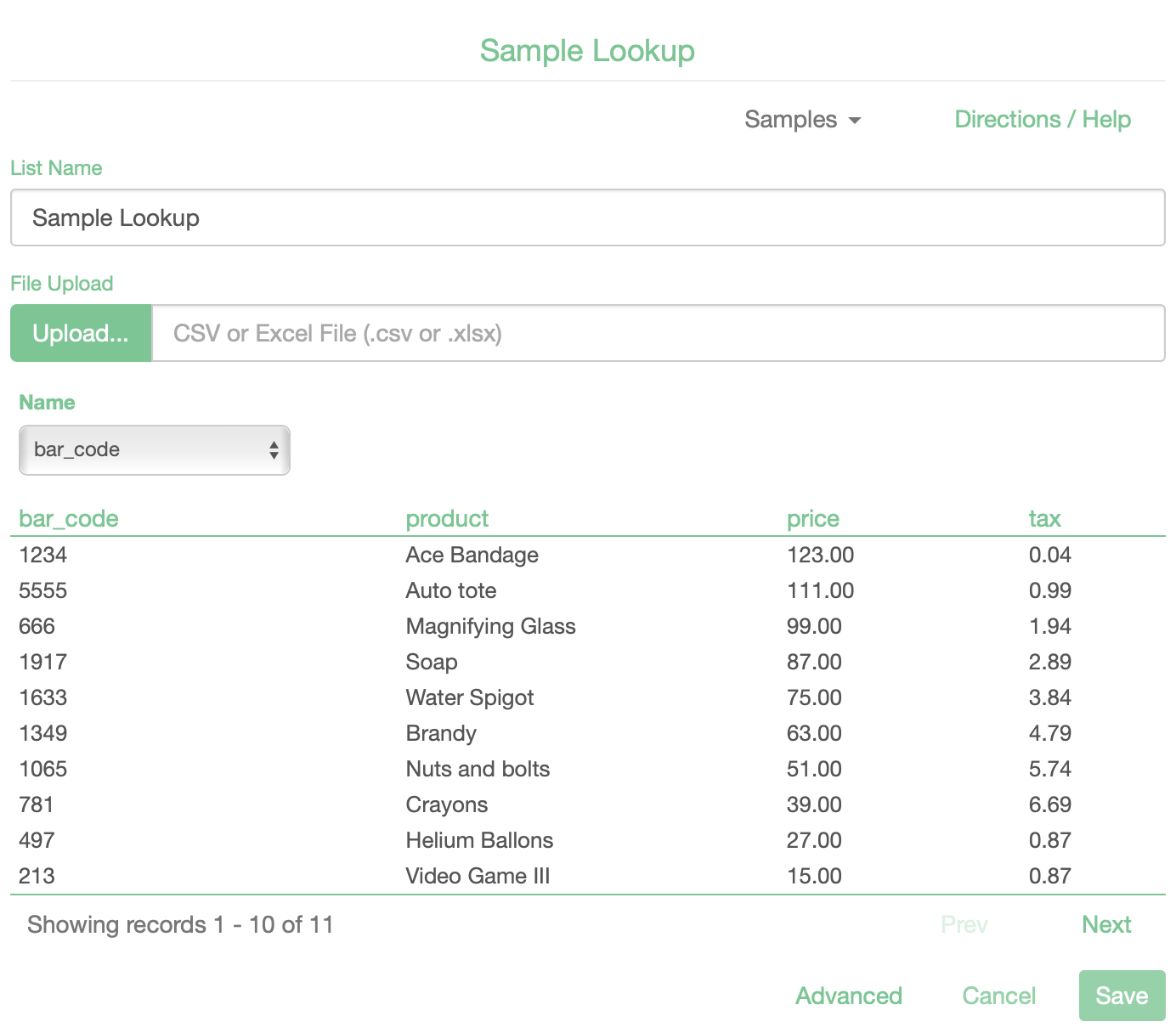Open the Advanced options
Screen dimensions: 1176x1033
[x=848, y=996]
